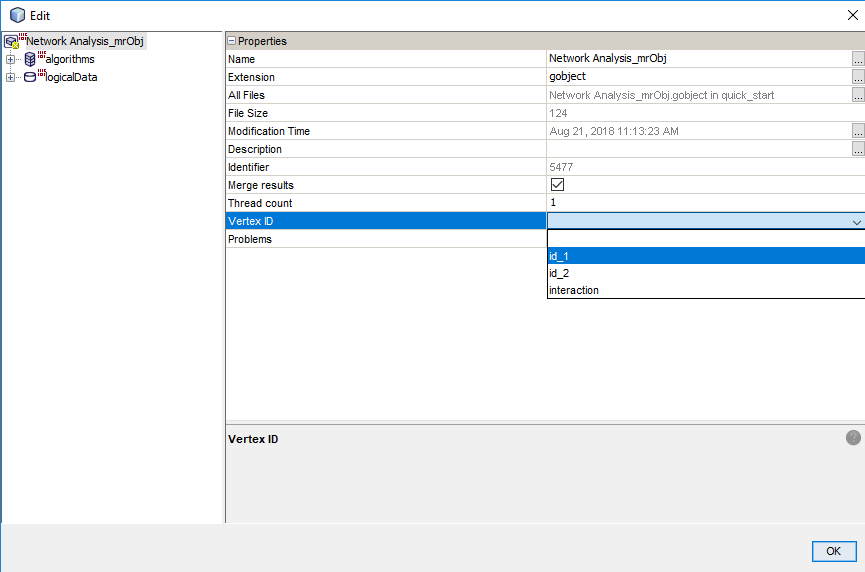
Task: Open ellipsis editor for Description property
Action: tap(857, 149)
